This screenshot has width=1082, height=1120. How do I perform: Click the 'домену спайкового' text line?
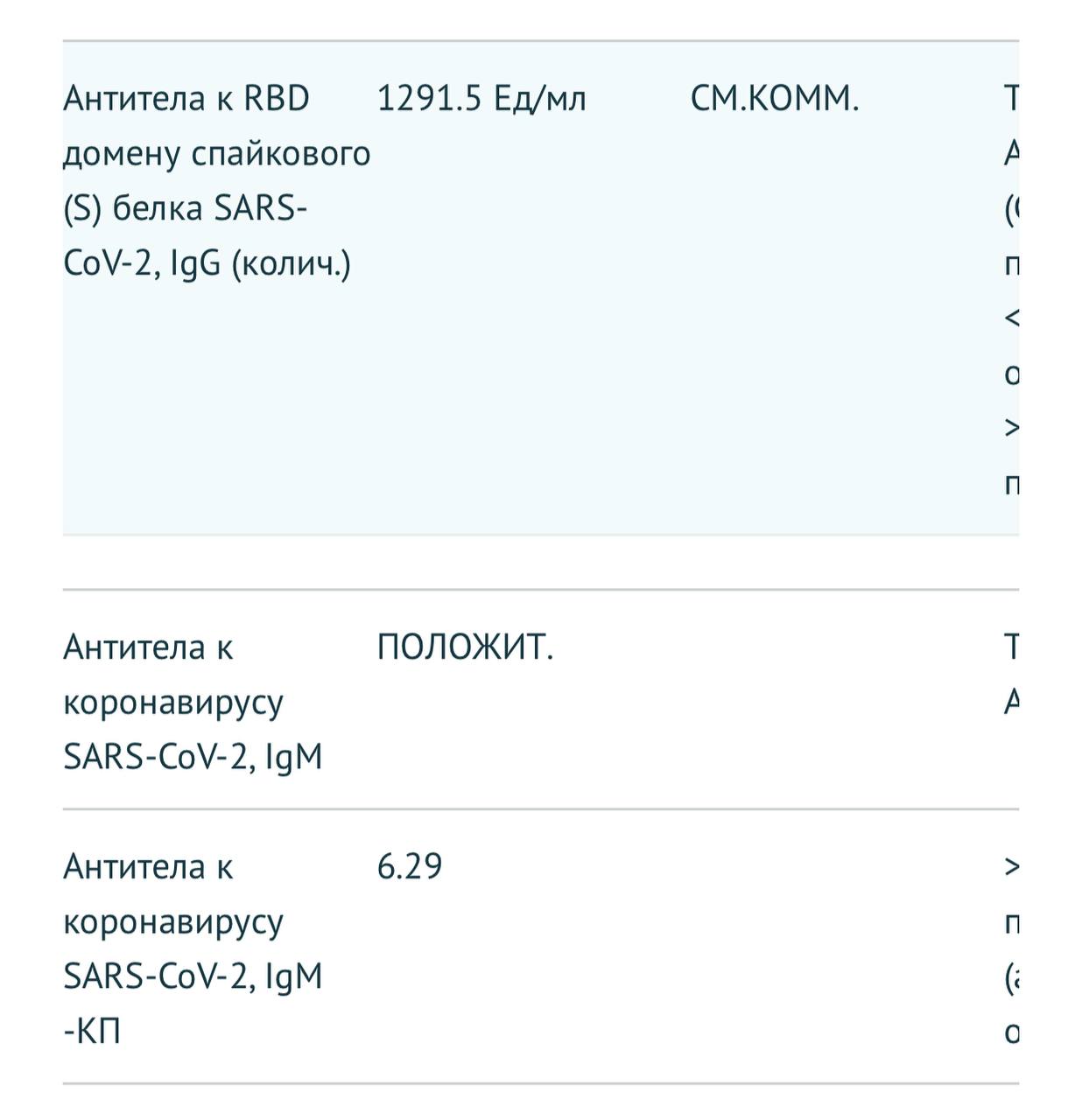point(216,155)
